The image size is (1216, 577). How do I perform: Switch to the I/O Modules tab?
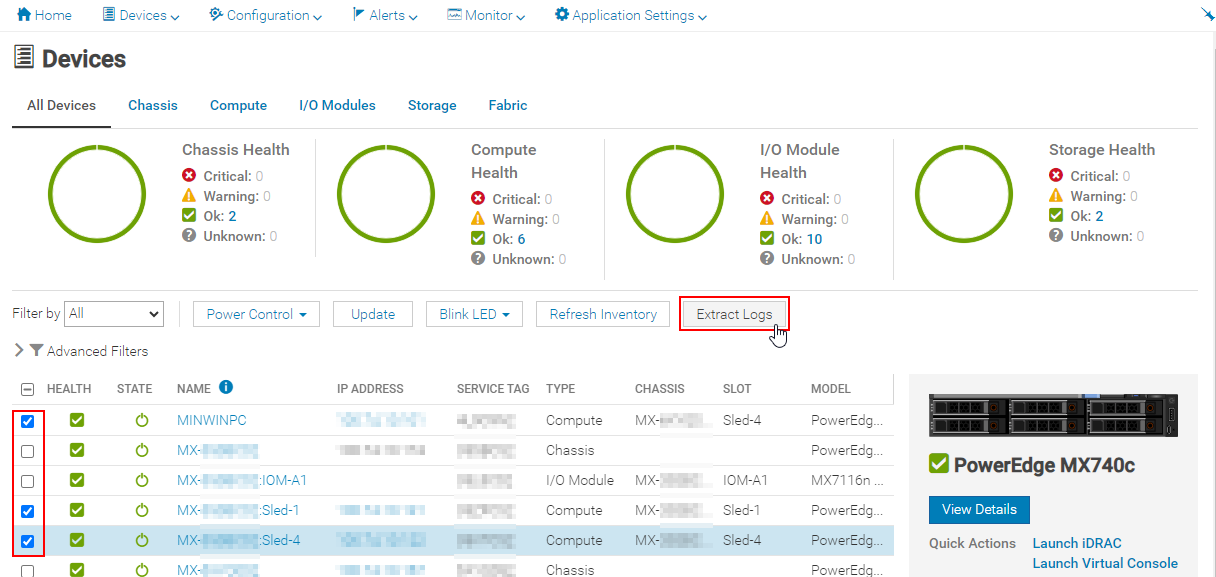337,105
